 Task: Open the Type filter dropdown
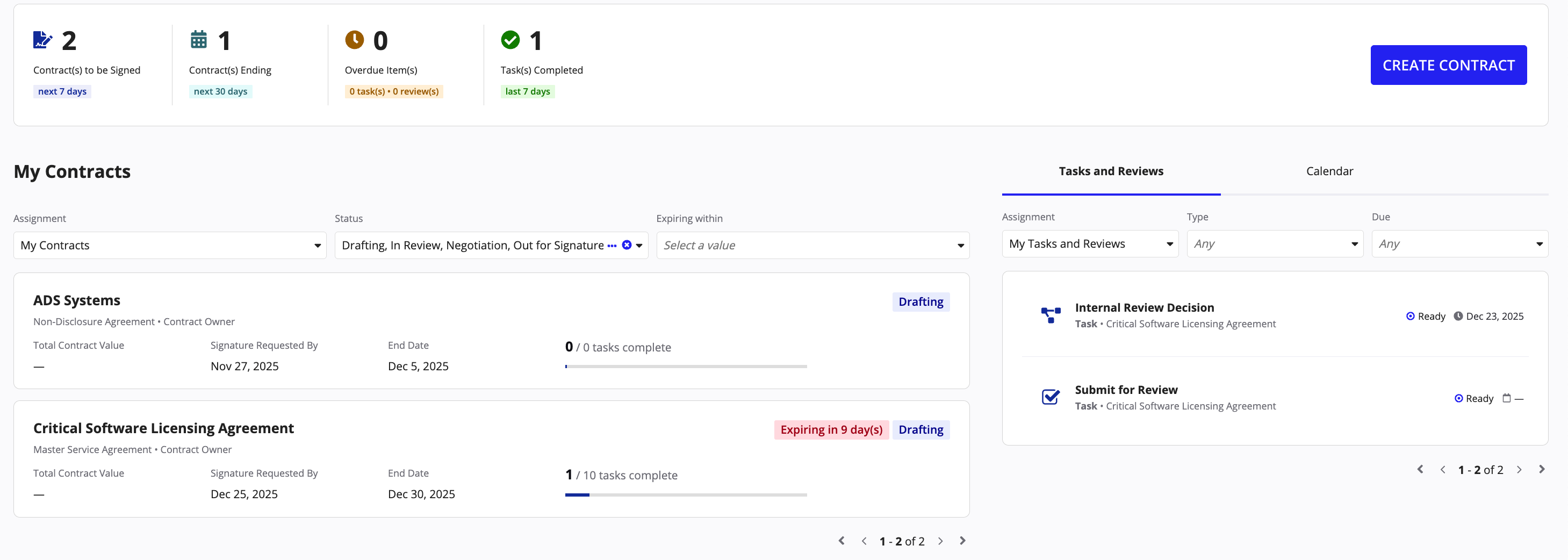(1275, 243)
